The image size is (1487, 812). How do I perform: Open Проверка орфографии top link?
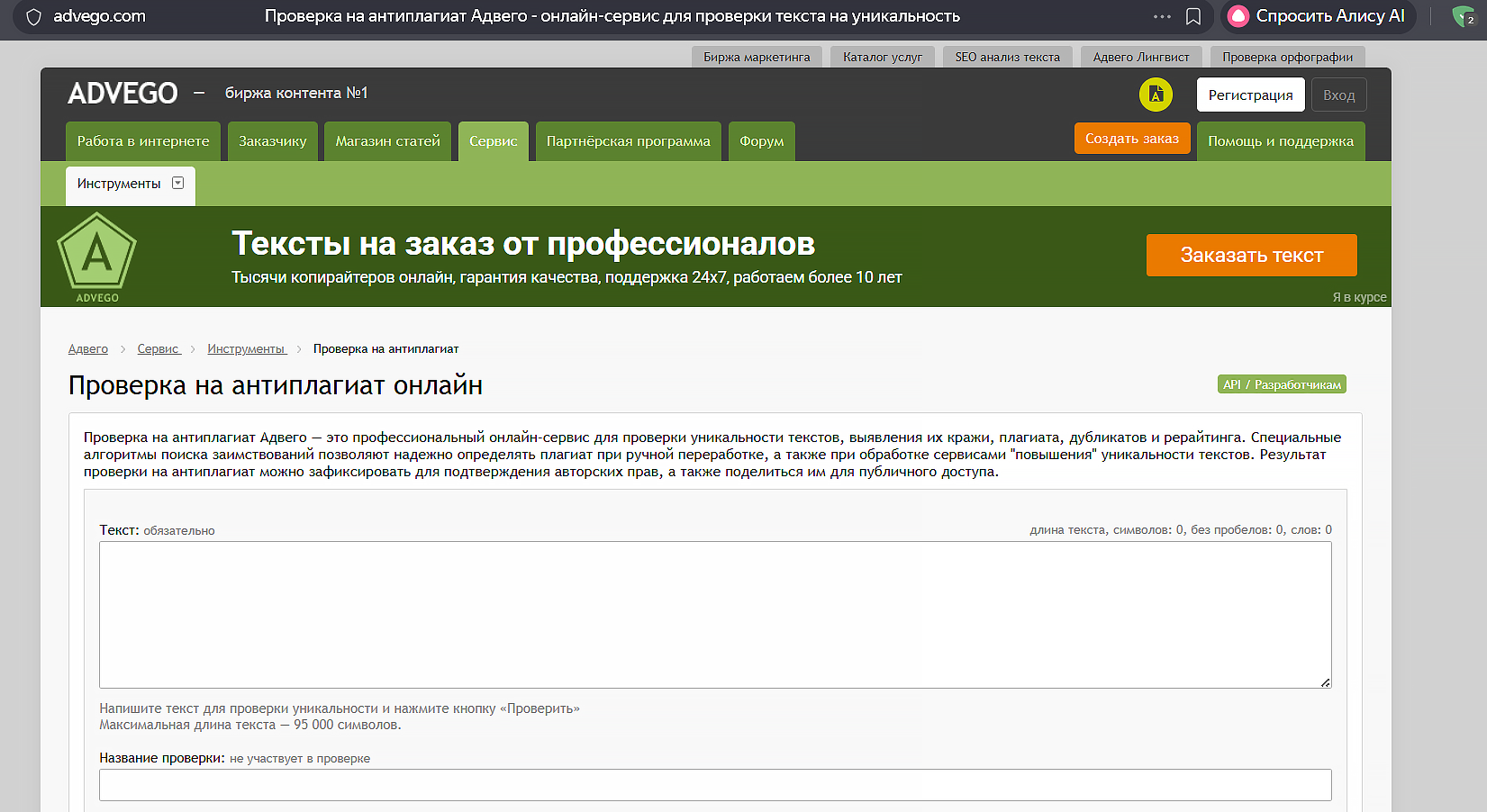(1288, 57)
